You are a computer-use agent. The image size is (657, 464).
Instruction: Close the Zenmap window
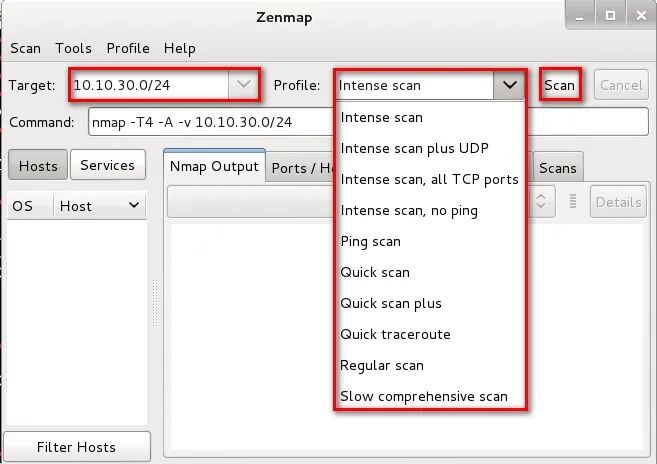[641, 16]
